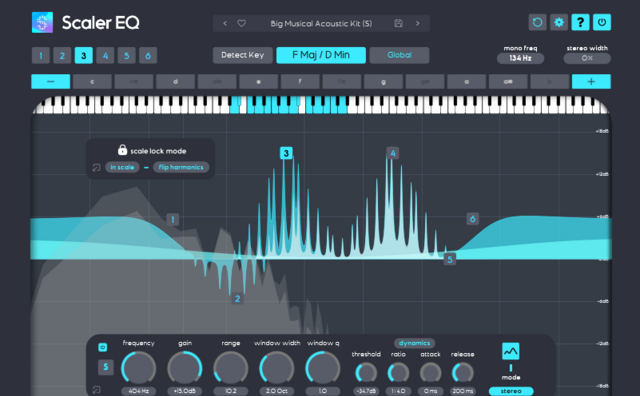This screenshot has height=396, width=640.
Task: Select band tab 4
Action: click(x=105, y=56)
